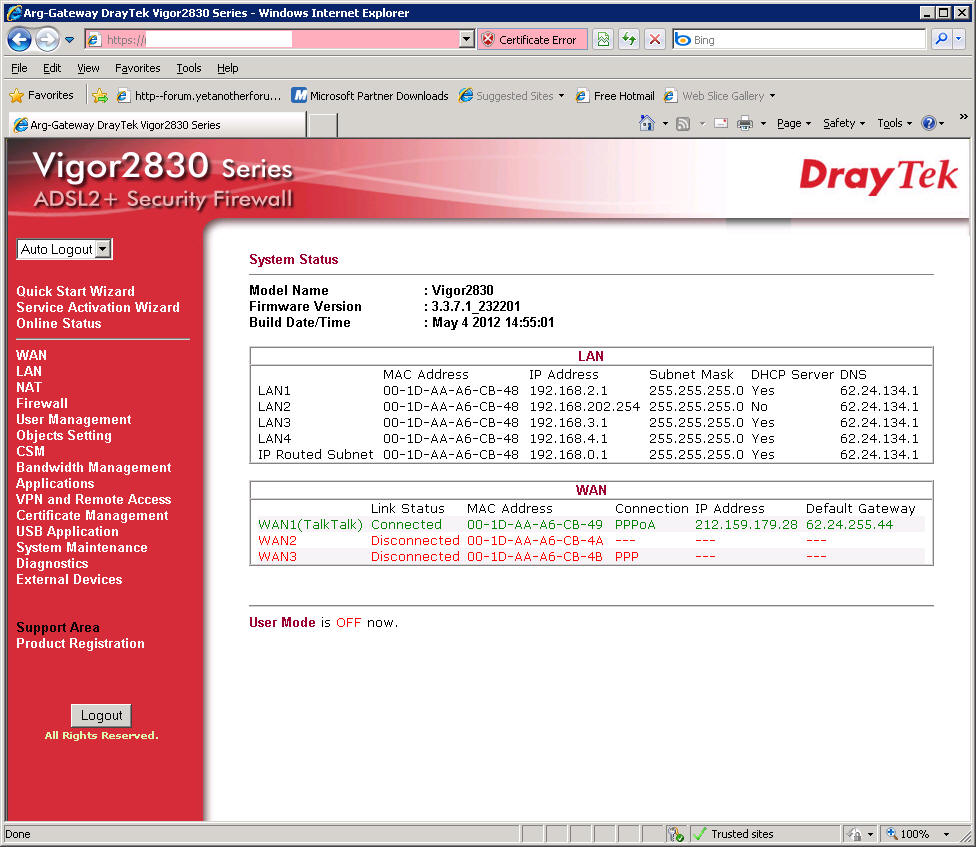The height and width of the screenshot is (847, 976).
Task: Click the browser Back arrow button
Action: (19, 40)
